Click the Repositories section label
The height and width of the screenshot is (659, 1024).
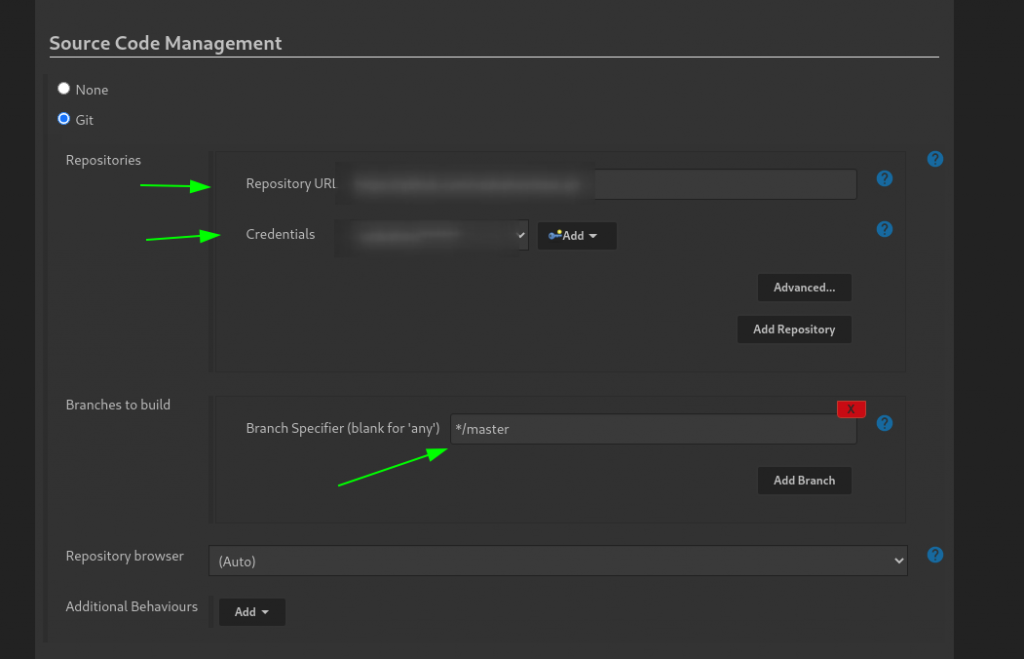(103, 160)
